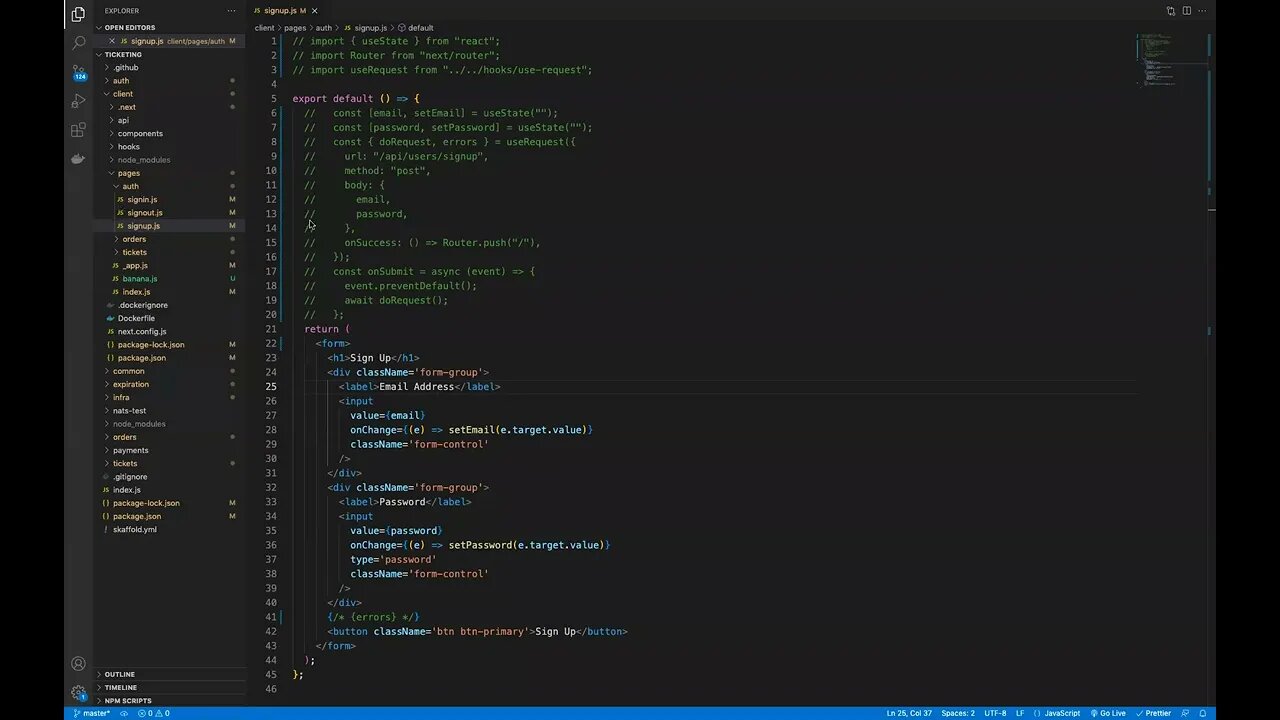Click the auth breadcrumb segment
Viewport: 1280px width, 720px height.
[x=324, y=28]
